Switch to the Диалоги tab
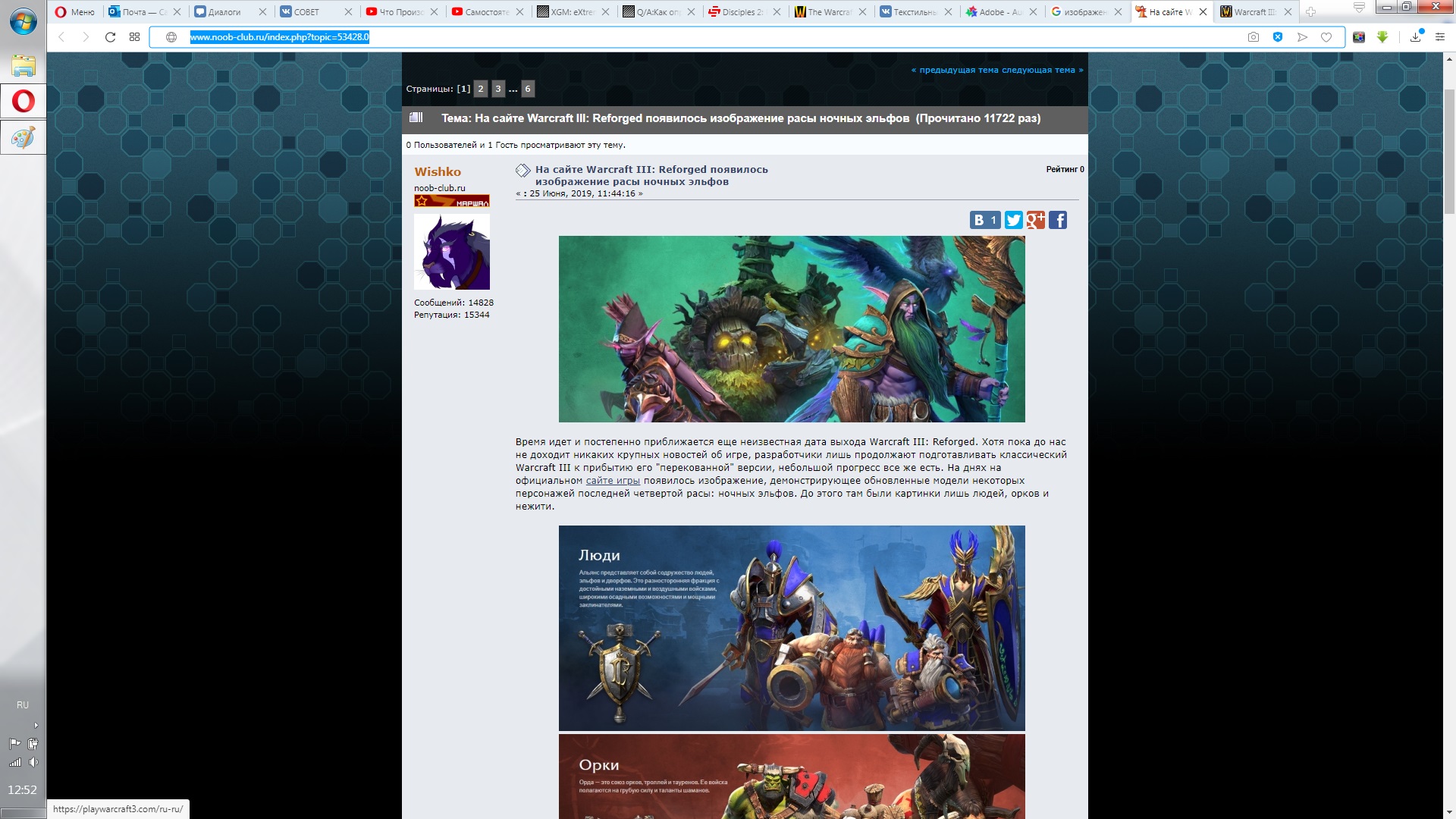The width and height of the screenshot is (1456, 819). pyautogui.click(x=224, y=11)
